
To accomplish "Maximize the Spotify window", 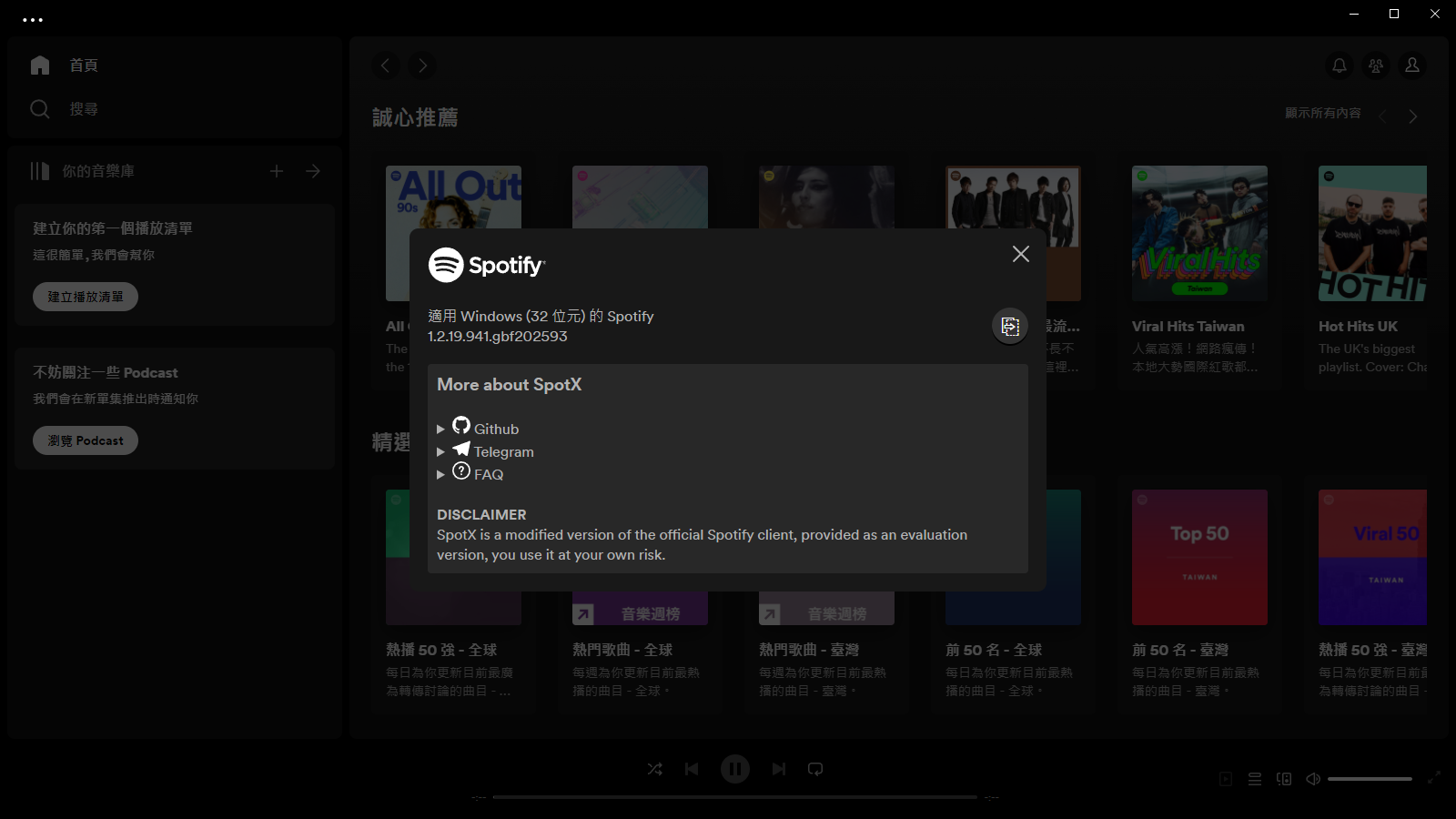I will pyautogui.click(x=1394, y=14).
